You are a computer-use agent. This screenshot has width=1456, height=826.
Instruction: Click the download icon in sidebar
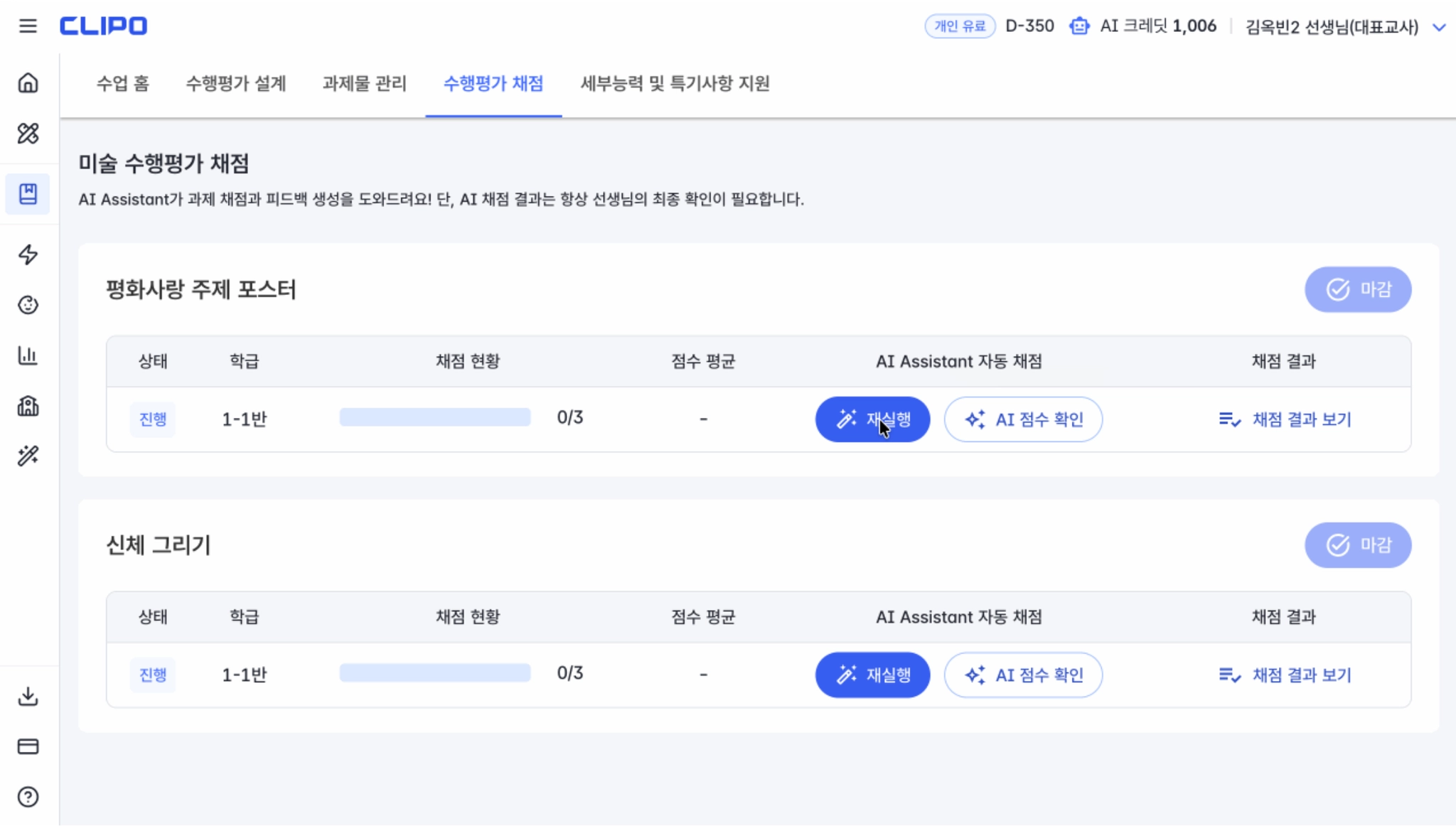click(x=28, y=696)
